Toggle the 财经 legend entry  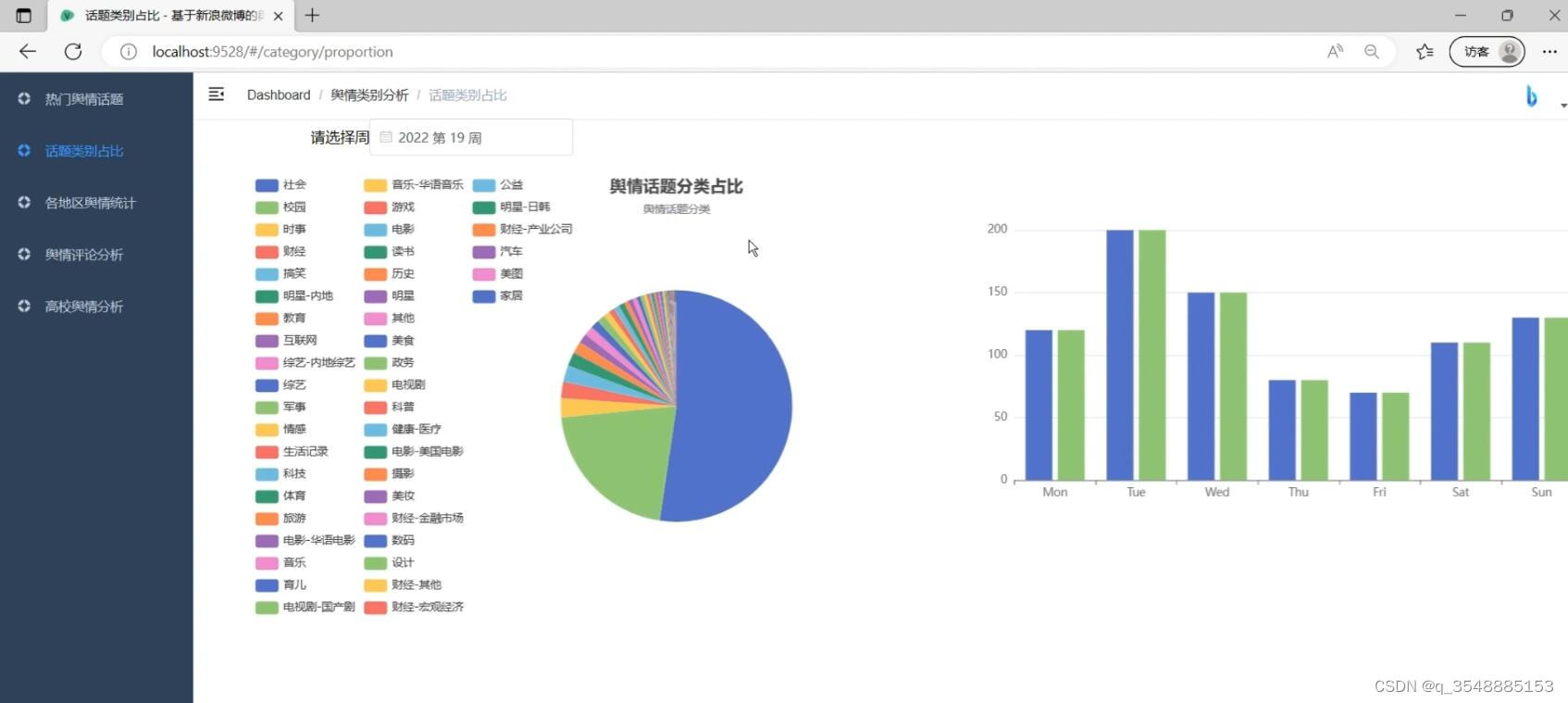(280, 252)
